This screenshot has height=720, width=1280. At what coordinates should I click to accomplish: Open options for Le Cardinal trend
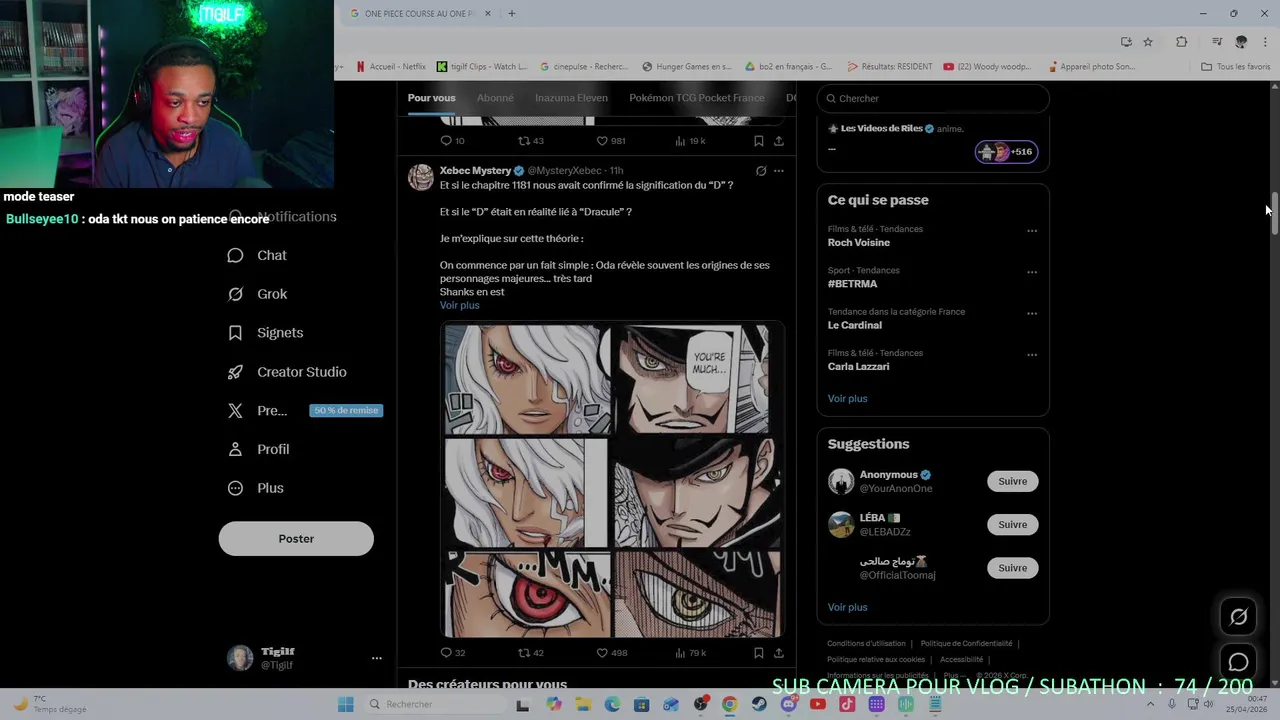pos(1032,313)
